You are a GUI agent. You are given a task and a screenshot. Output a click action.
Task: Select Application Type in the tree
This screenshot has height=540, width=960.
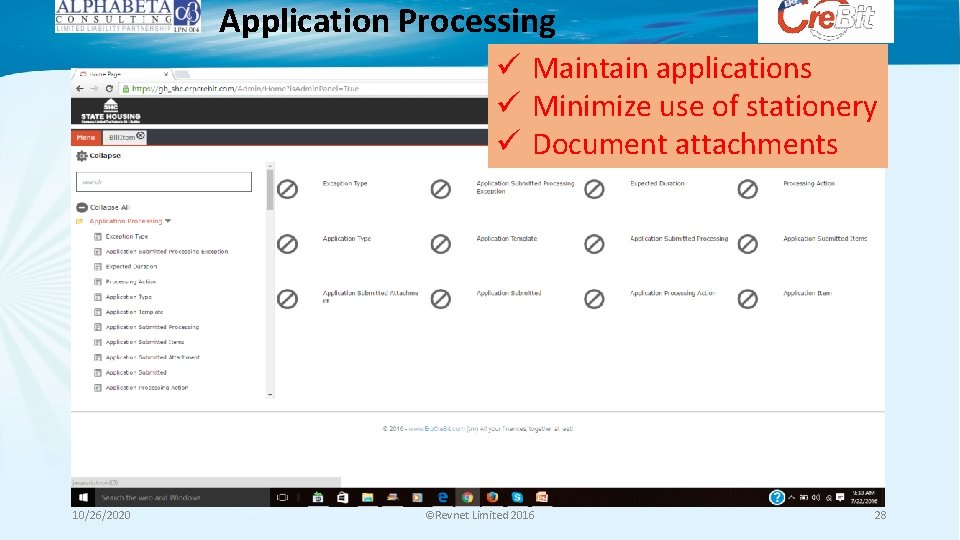[x=129, y=297]
